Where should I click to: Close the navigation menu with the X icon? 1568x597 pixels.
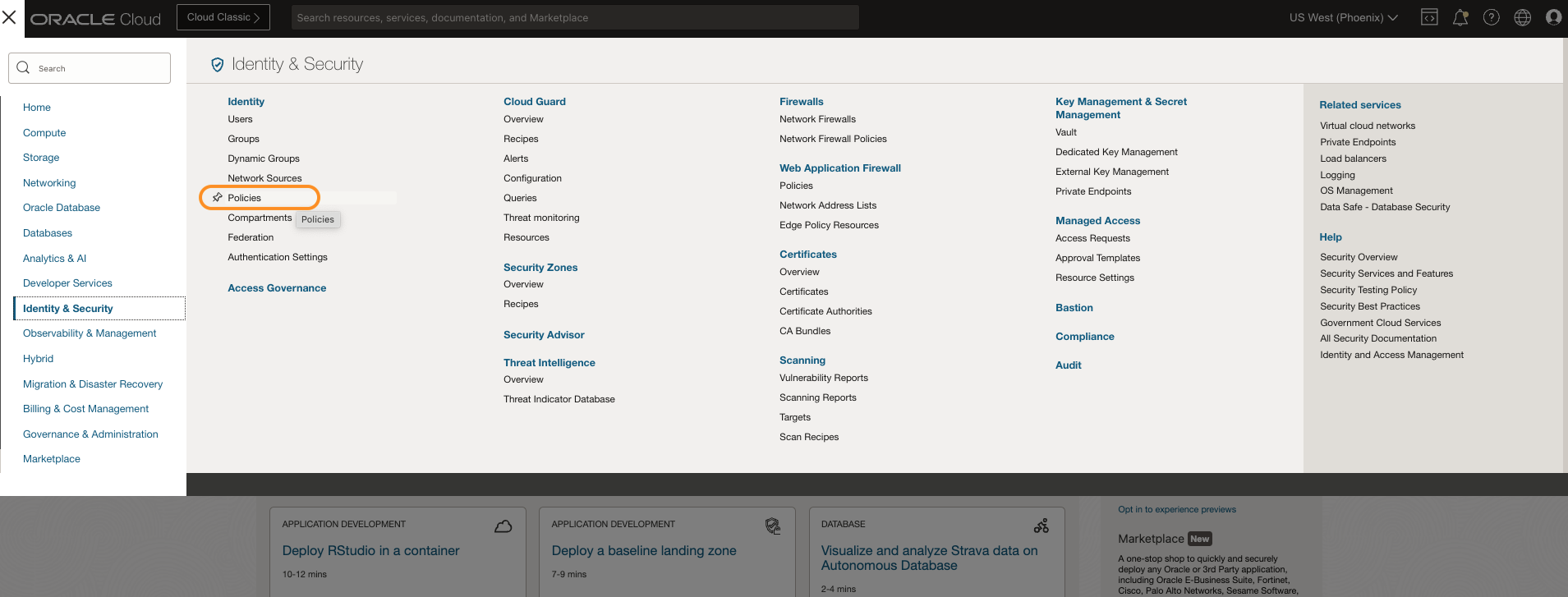point(9,17)
